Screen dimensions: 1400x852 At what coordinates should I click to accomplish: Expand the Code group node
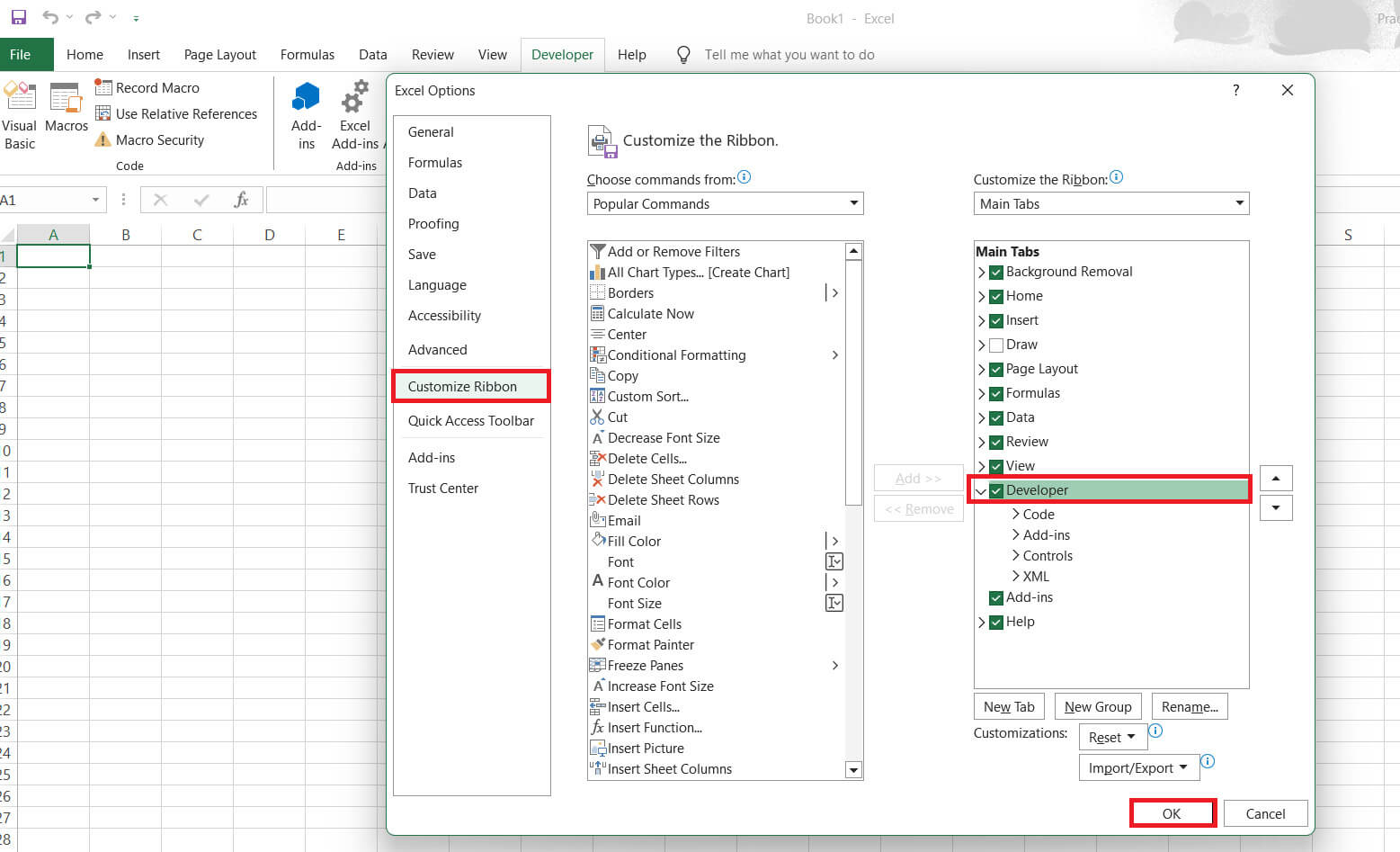(x=1015, y=514)
